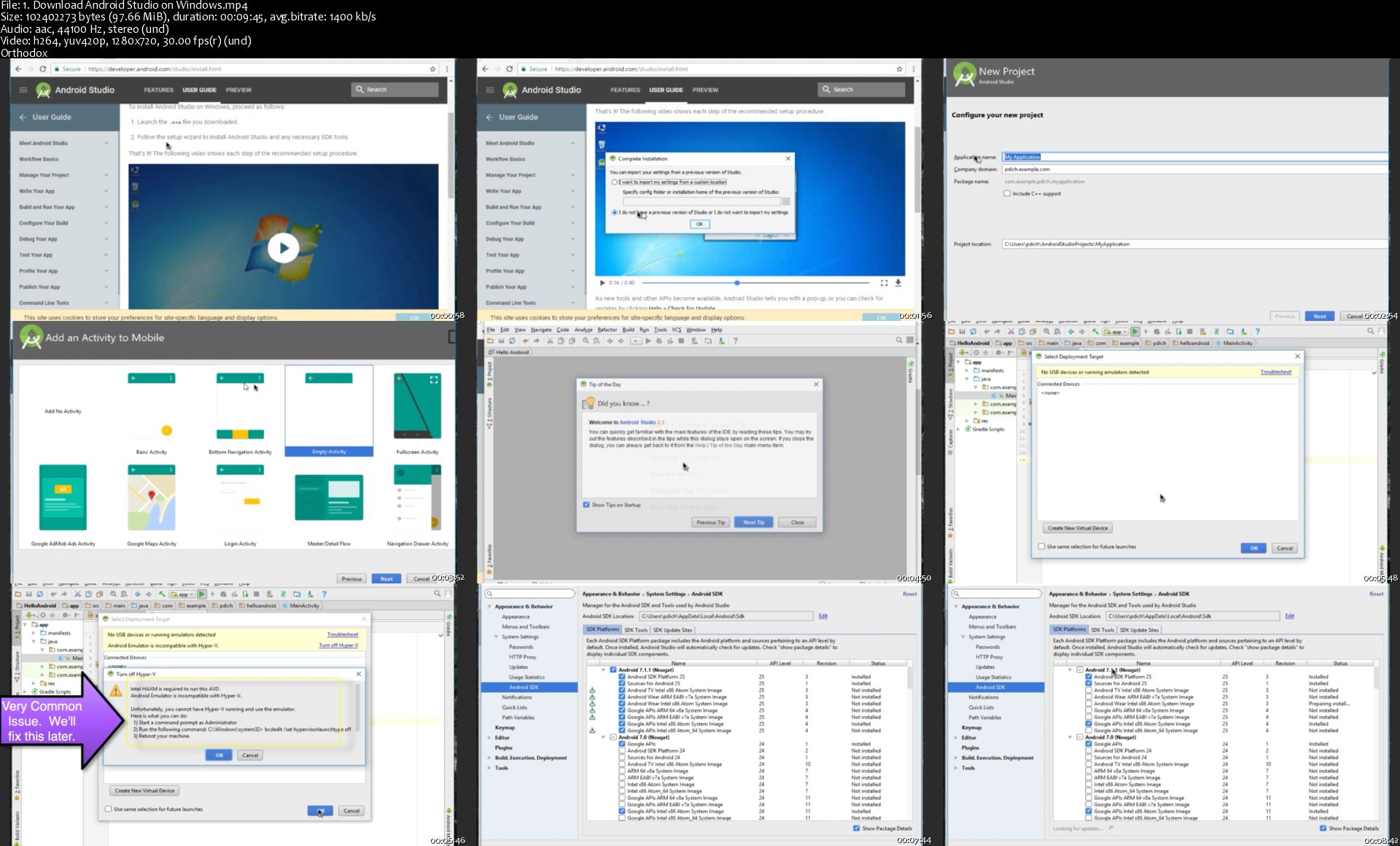The image size is (1400, 846).
Task: Click Next in Add an Activity wizard
Action: (x=386, y=578)
